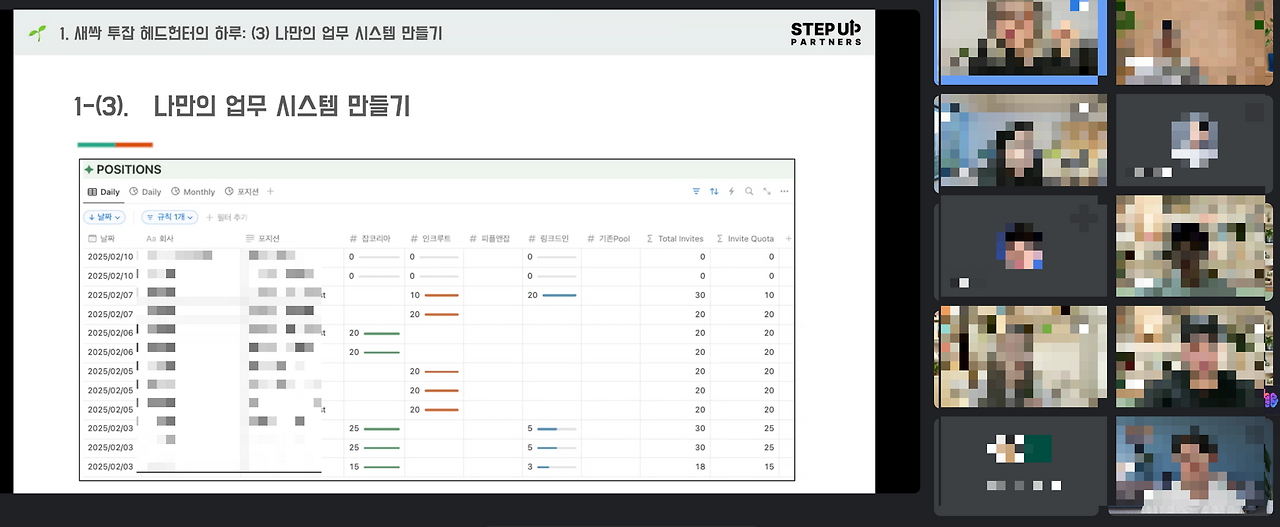Open the 포지션 view tab
This screenshot has height=527, width=1280.
241,192
